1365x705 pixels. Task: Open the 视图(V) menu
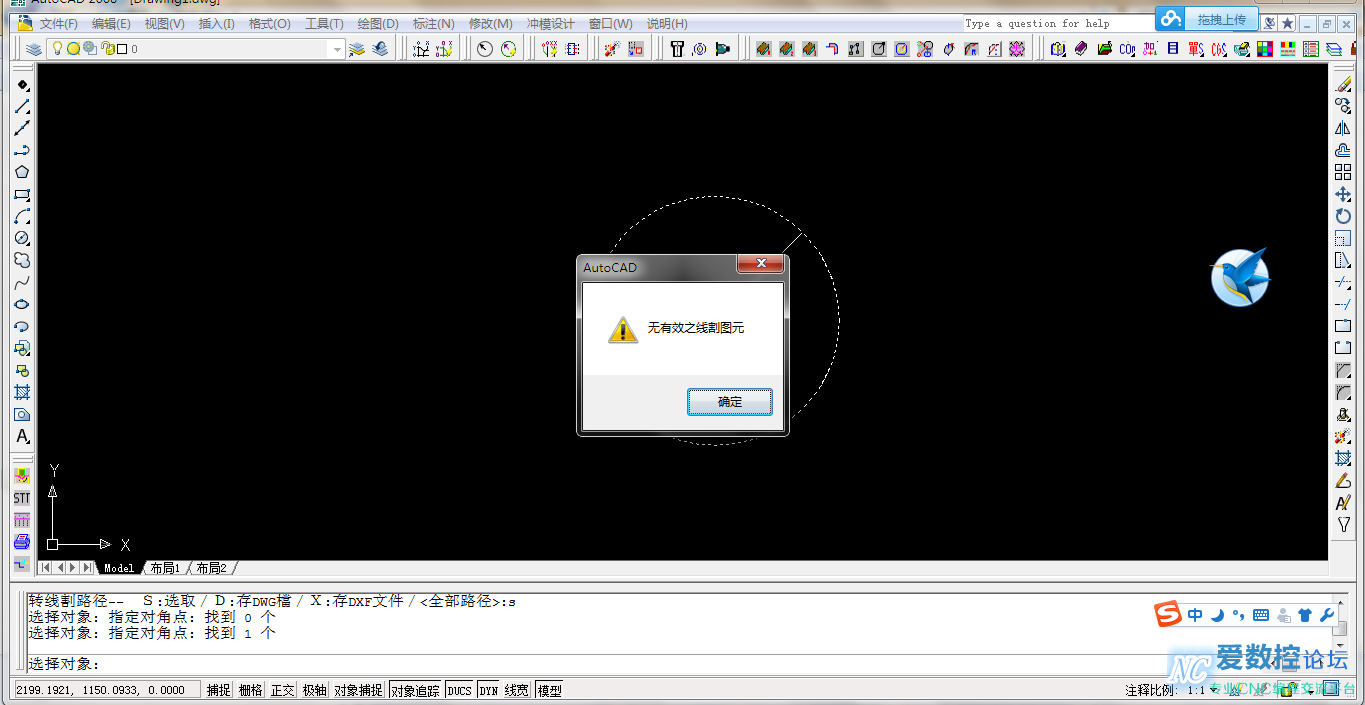164,23
